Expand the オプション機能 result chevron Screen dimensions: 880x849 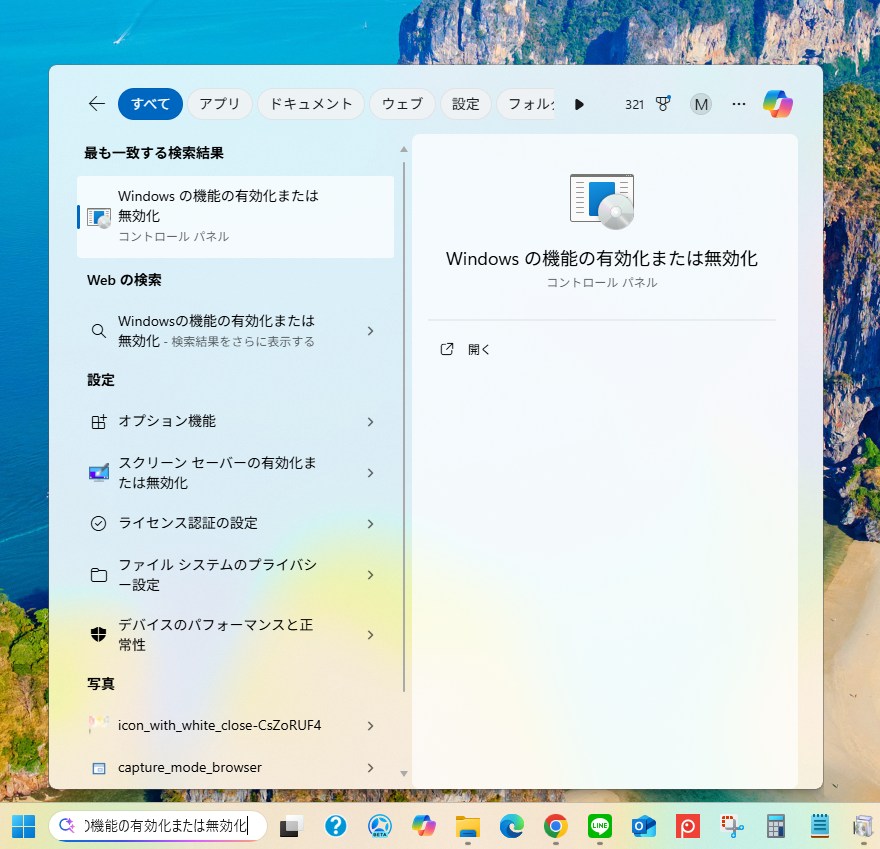coord(370,422)
